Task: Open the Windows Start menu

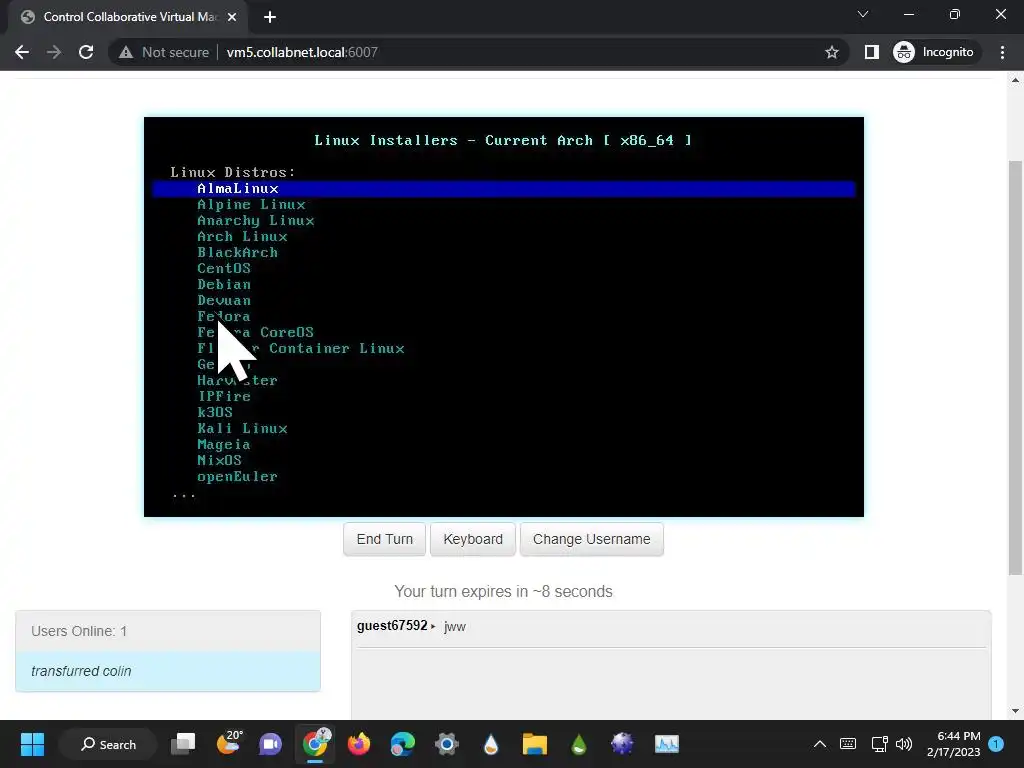Action: pyautogui.click(x=33, y=744)
